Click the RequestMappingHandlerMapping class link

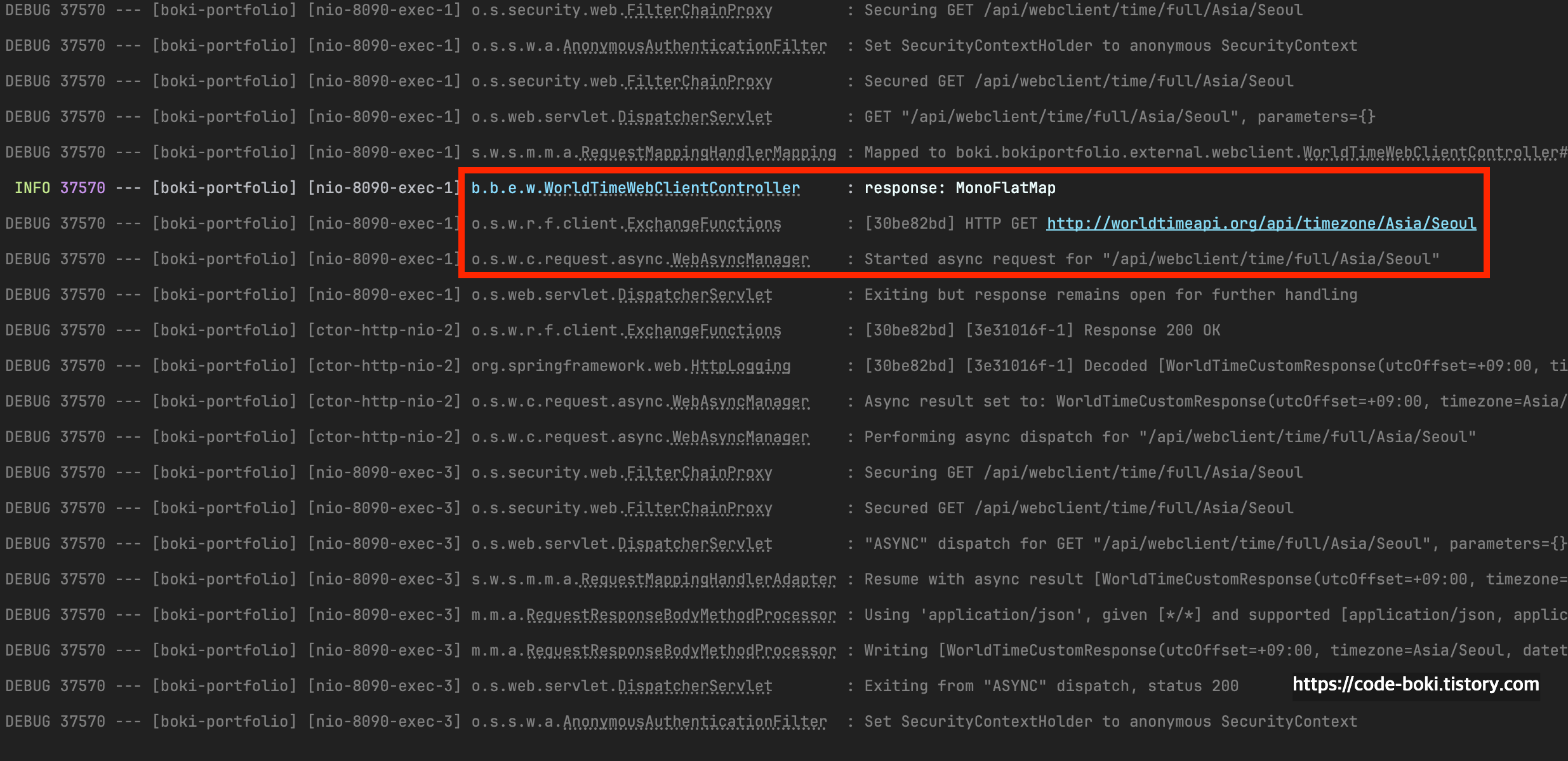click(708, 152)
